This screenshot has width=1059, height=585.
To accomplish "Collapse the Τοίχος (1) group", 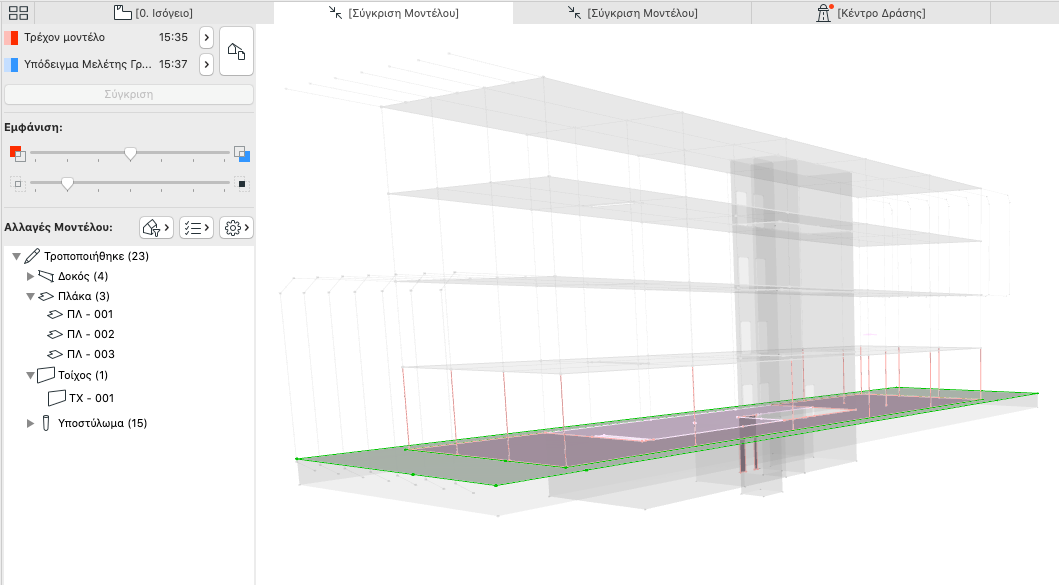I will [30, 376].
